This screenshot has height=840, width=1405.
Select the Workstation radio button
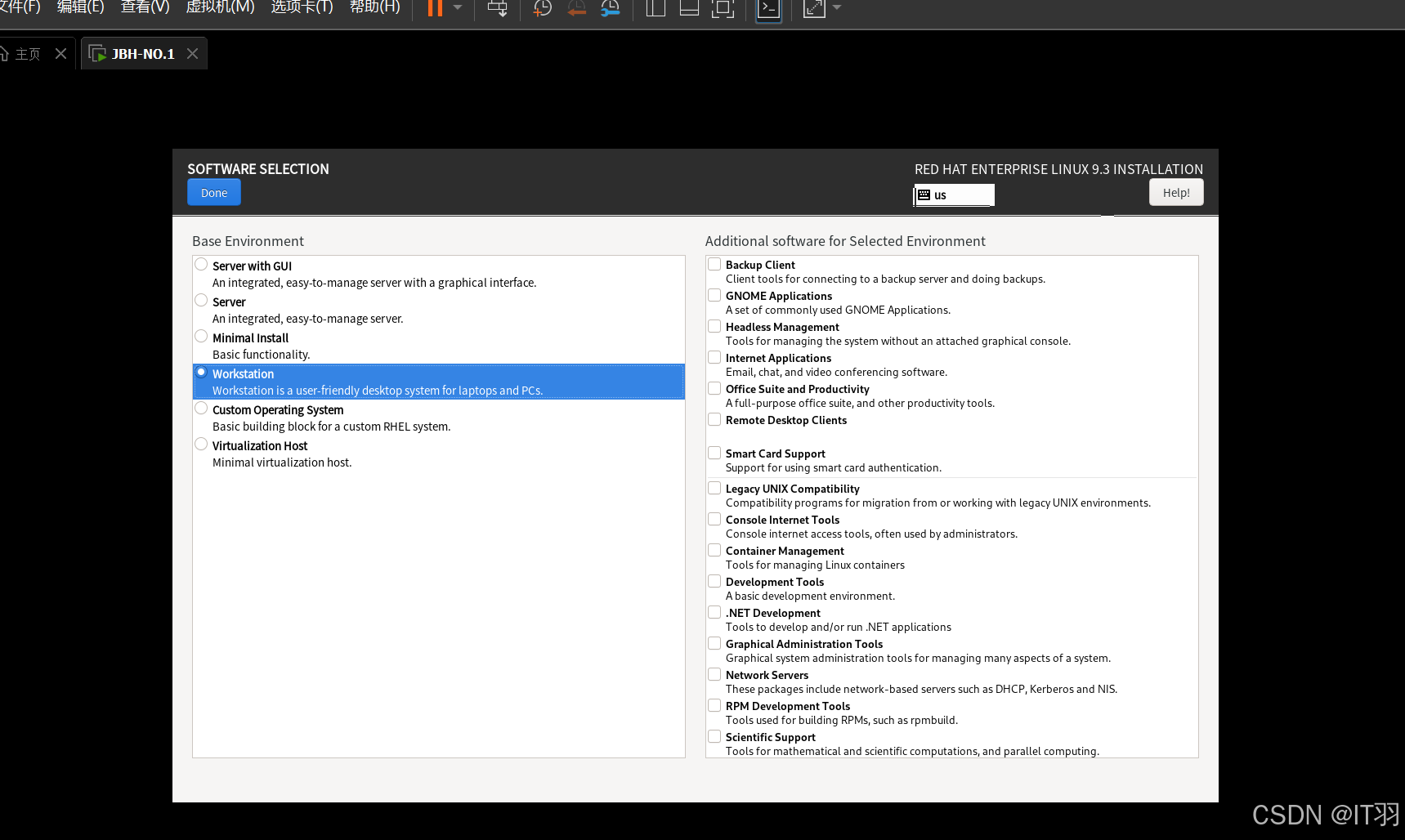tap(201, 373)
